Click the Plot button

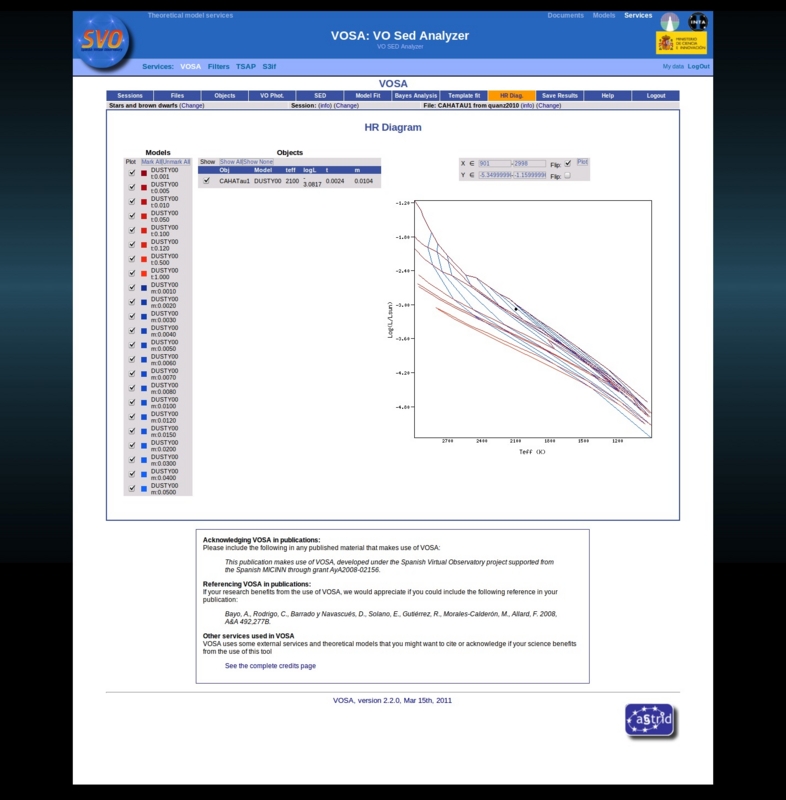[x=582, y=162]
